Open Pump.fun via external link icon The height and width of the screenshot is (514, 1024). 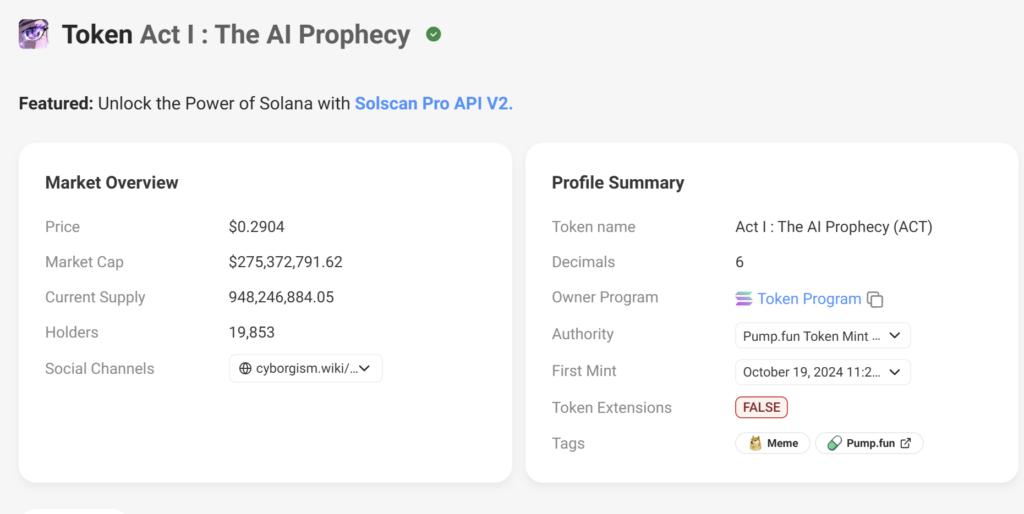tap(906, 443)
